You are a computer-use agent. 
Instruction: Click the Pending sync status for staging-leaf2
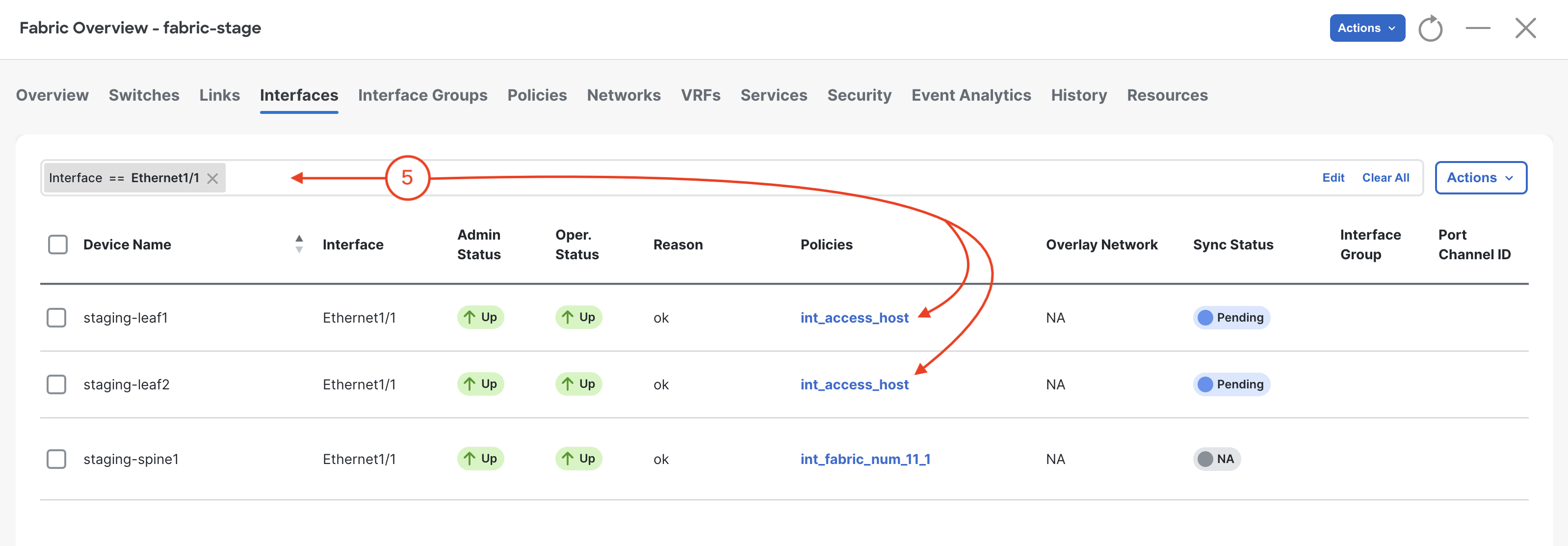point(1231,384)
